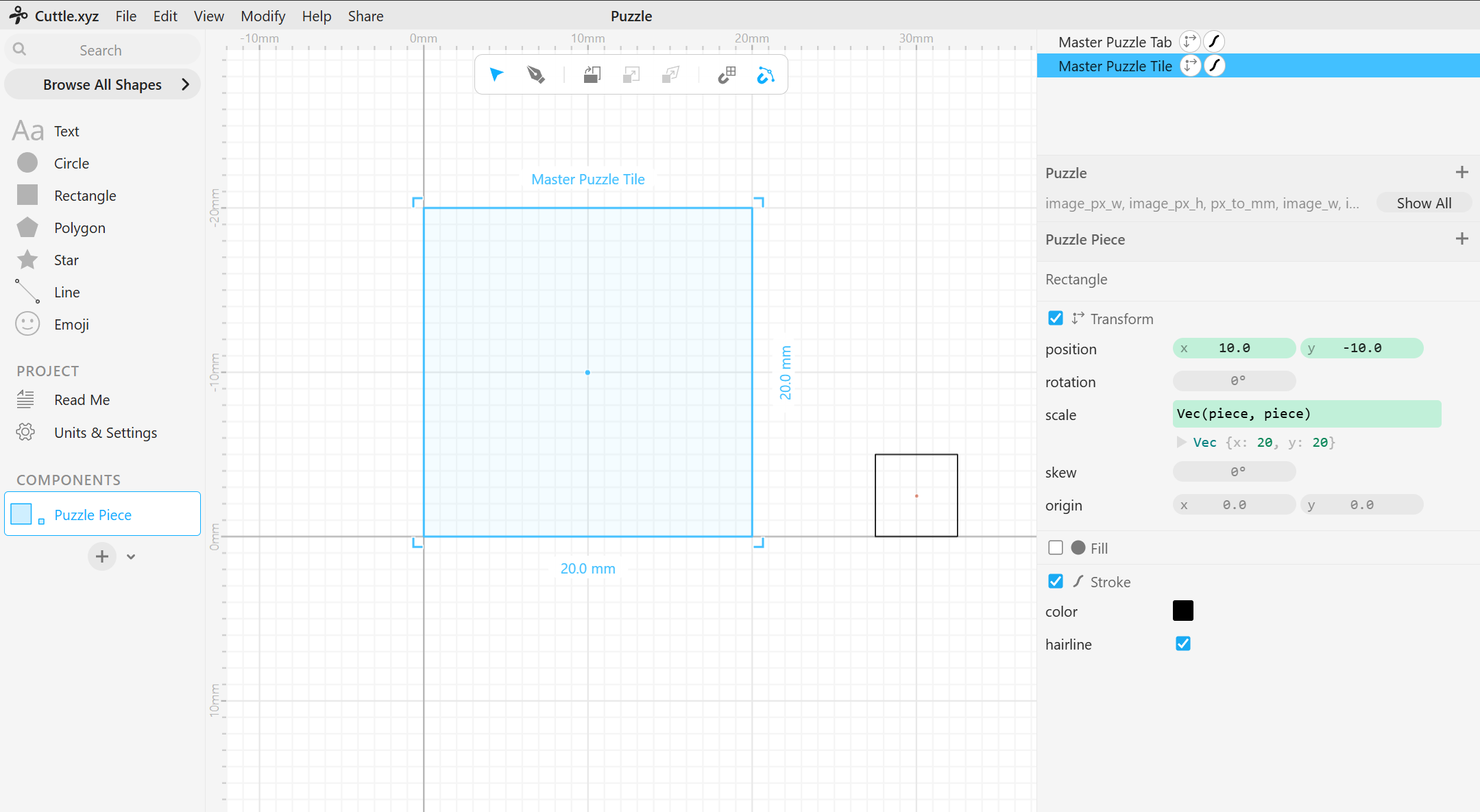Click the Search shapes field
Screen dimensions: 1480x812
(103, 50)
